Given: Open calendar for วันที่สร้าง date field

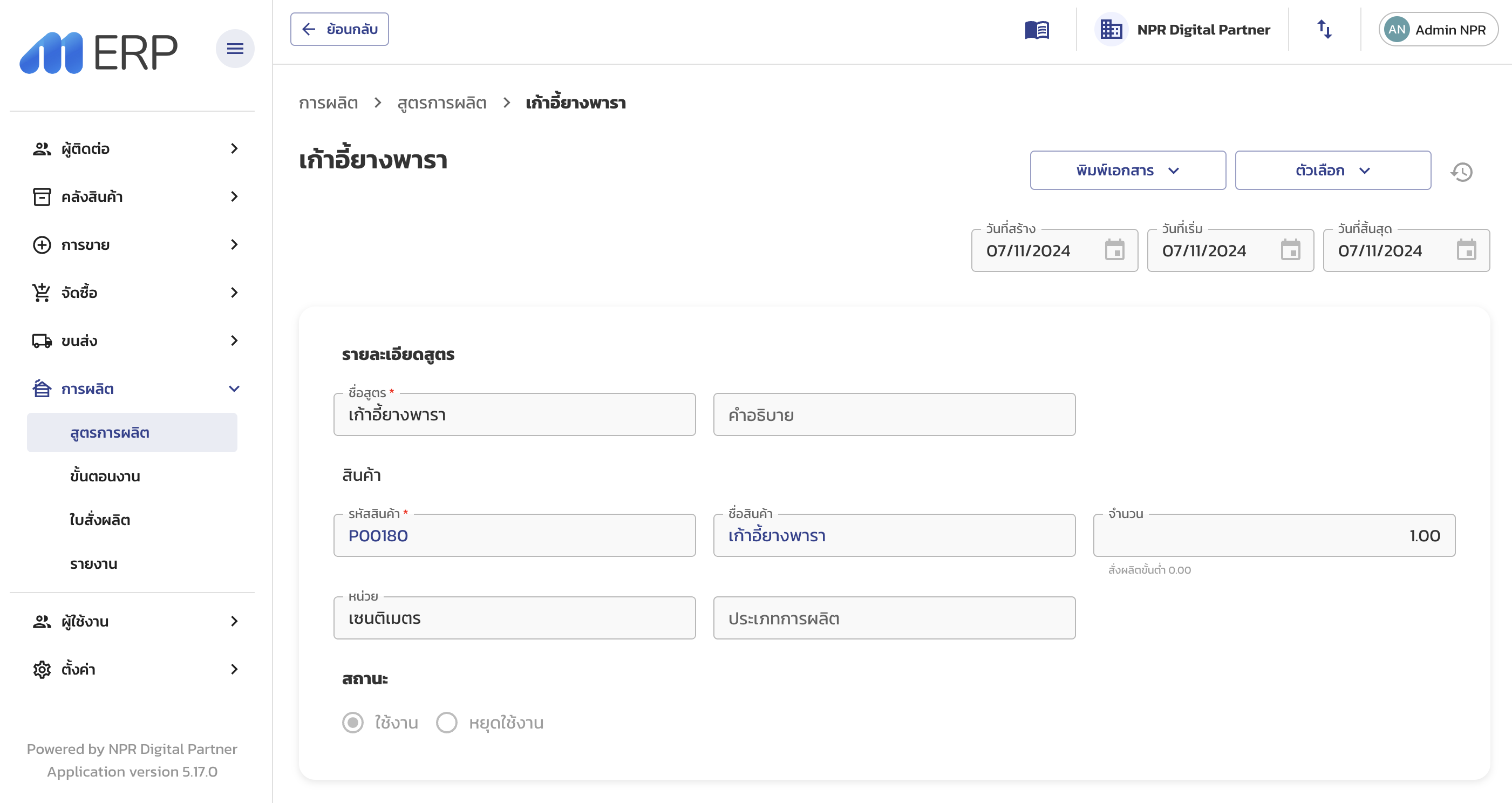Looking at the screenshot, I should point(1114,250).
